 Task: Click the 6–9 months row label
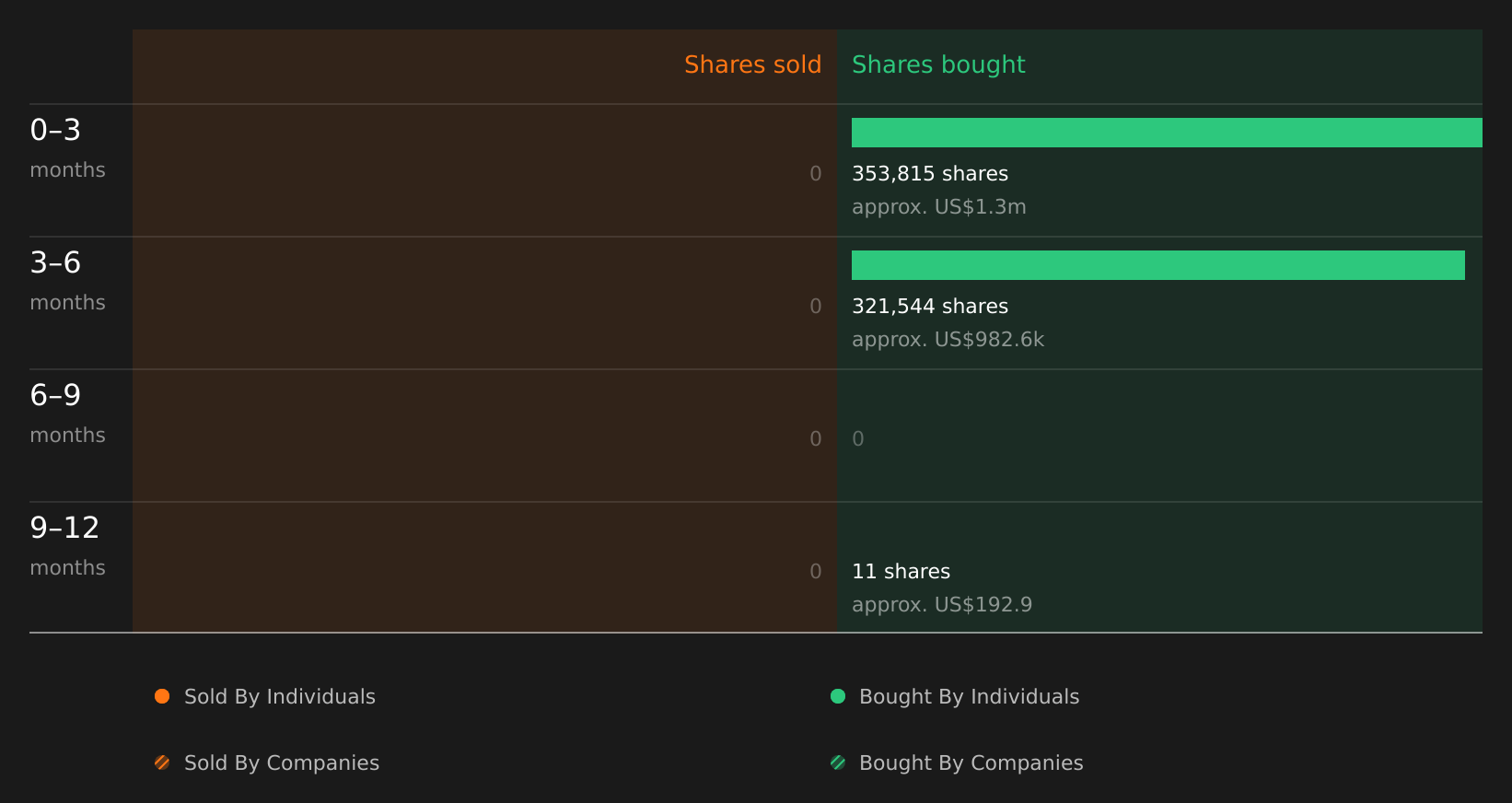[67, 413]
